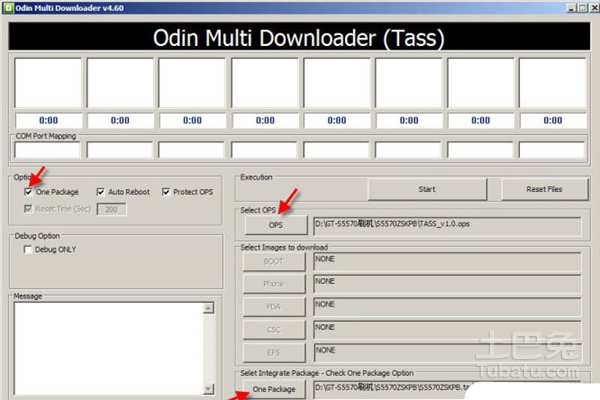Viewport: 600px width, 400px height.
Task: Click the OPS path field showing TASS_v1.0.ops
Action: 447,227
